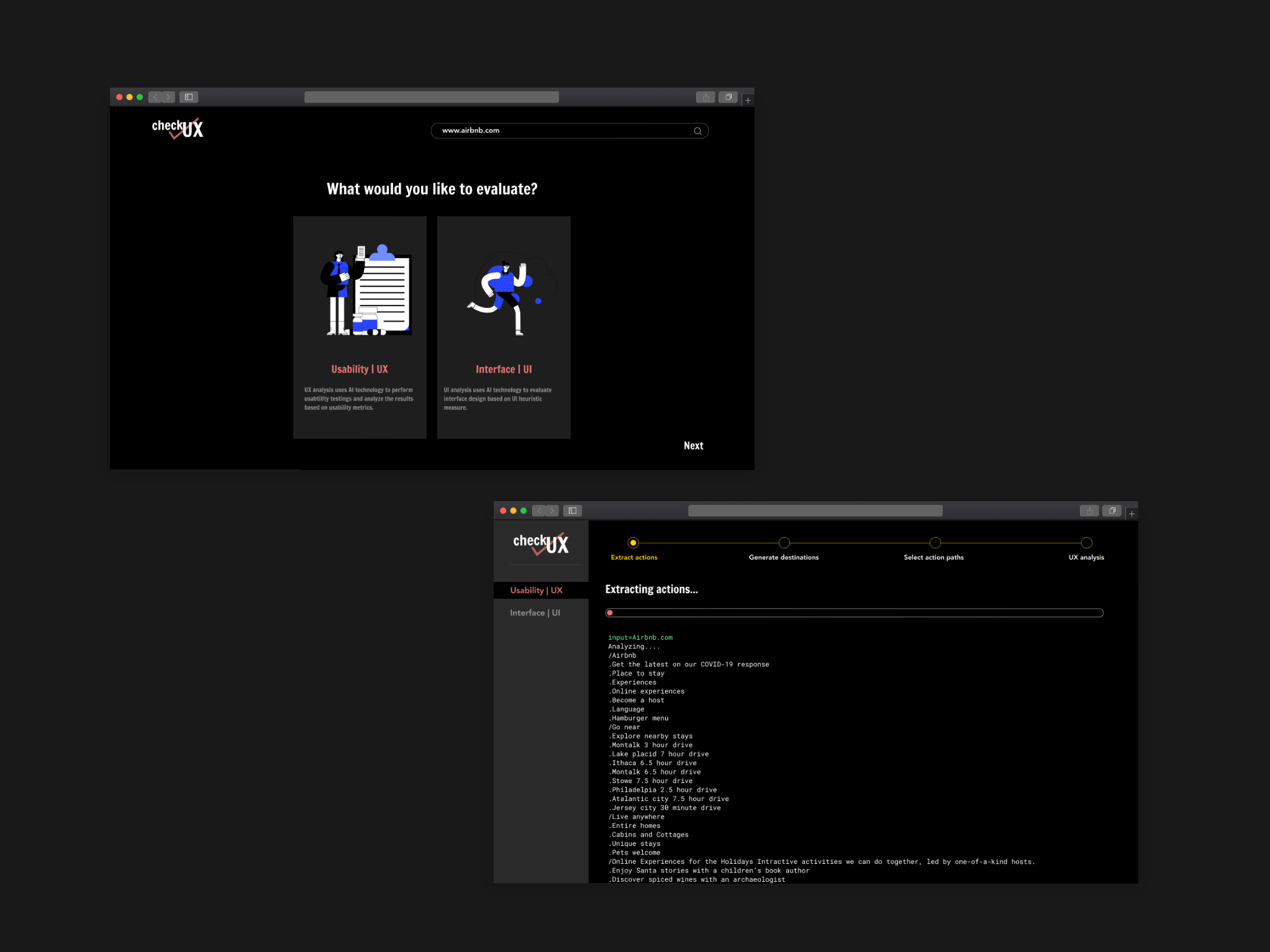Select the Select action paths step marker
Screen dimensions: 1270x952
935,543
